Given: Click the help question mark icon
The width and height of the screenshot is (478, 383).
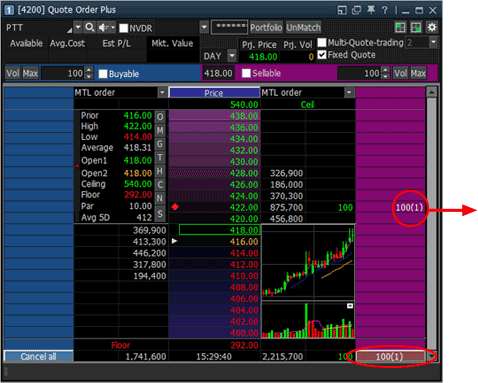Looking at the screenshot, I should pos(385,10).
